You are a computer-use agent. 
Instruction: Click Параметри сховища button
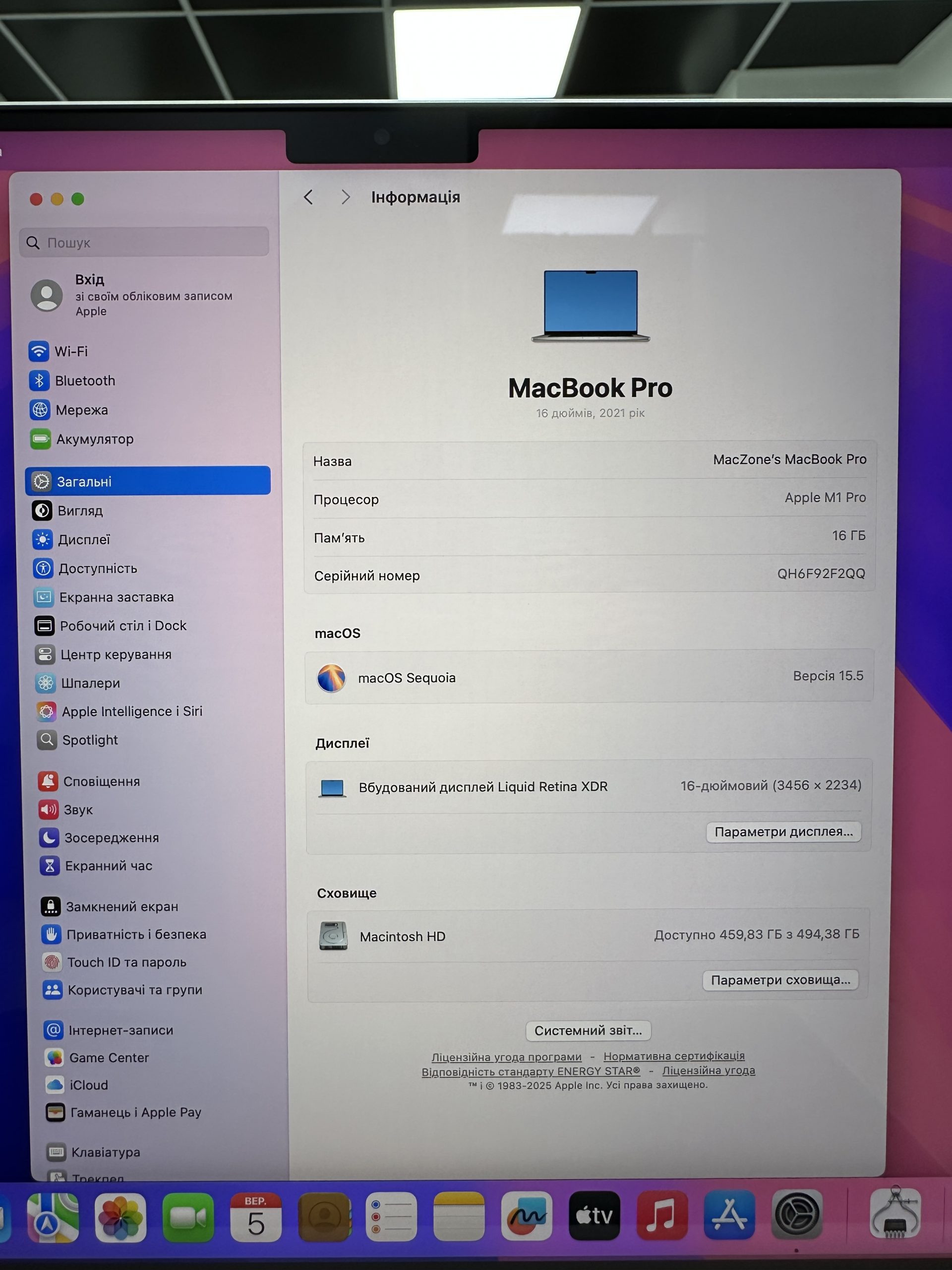point(780,980)
